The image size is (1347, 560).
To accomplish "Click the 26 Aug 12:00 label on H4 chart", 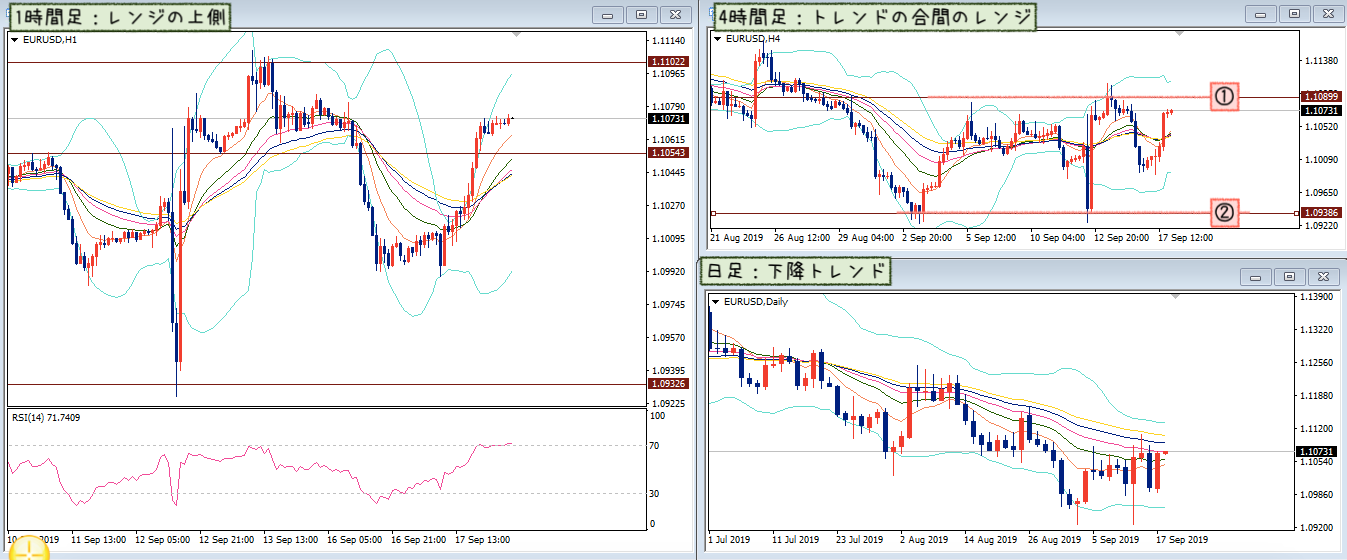I will click(800, 238).
